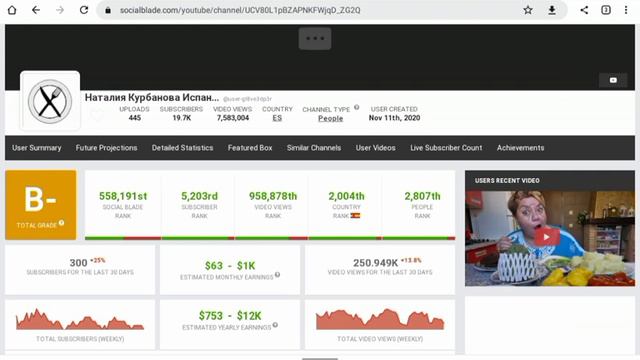This screenshot has height=360, width=640.
Task: Reload the page with refresh icon
Action: pos(84,10)
